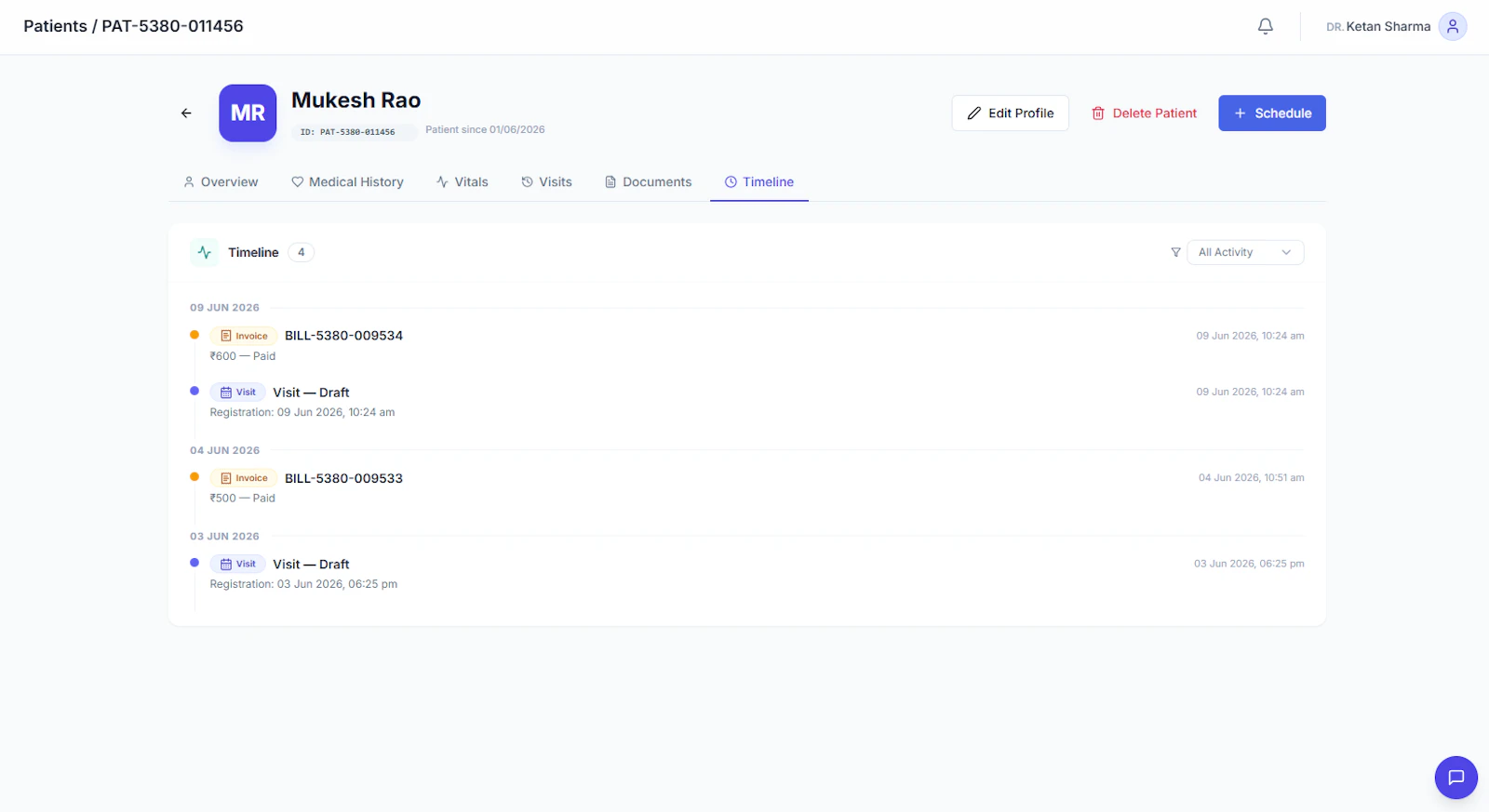Click Registration: 03 Jun 2026, 06:25 pm

(x=303, y=584)
